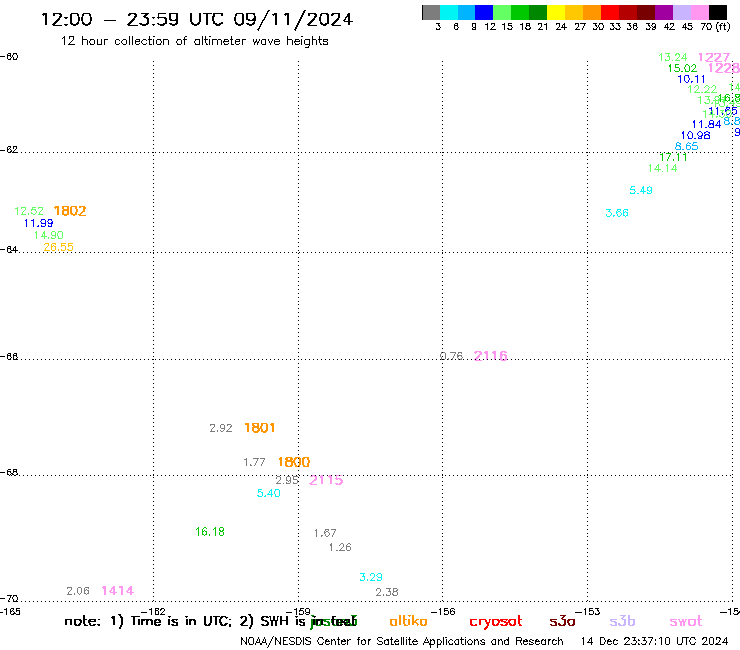This screenshot has width=740, height=650.
Task: Click the title '12:00 – 23:59 UTC 09/11/2024'
Action: tap(197, 19)
